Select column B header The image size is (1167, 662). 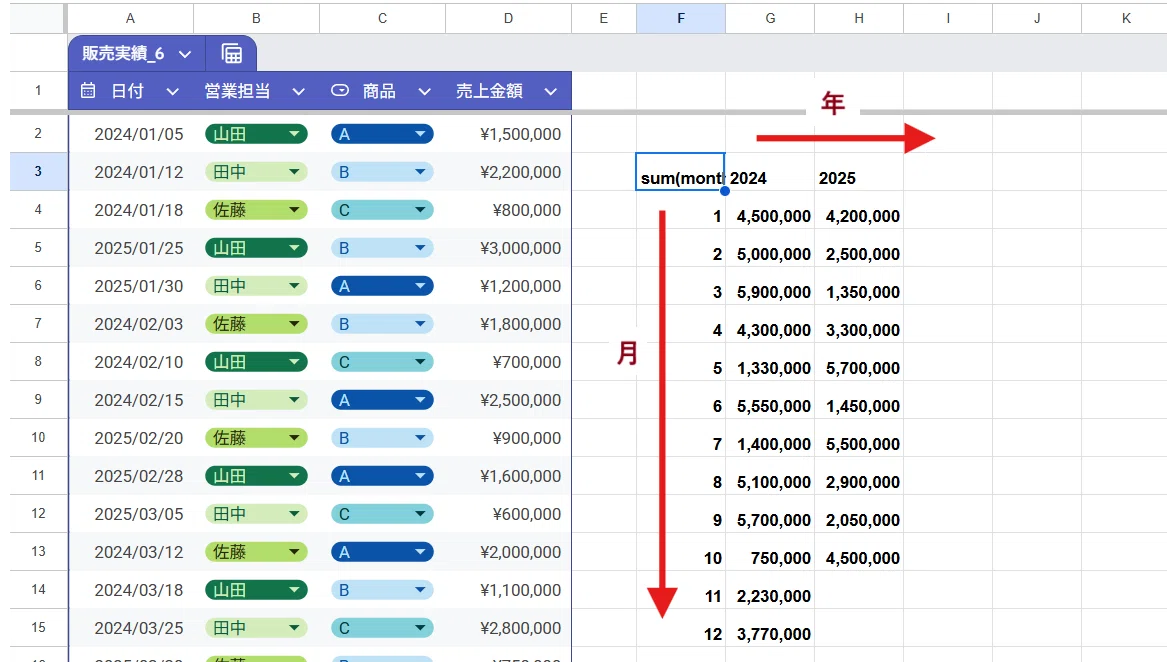256,18
